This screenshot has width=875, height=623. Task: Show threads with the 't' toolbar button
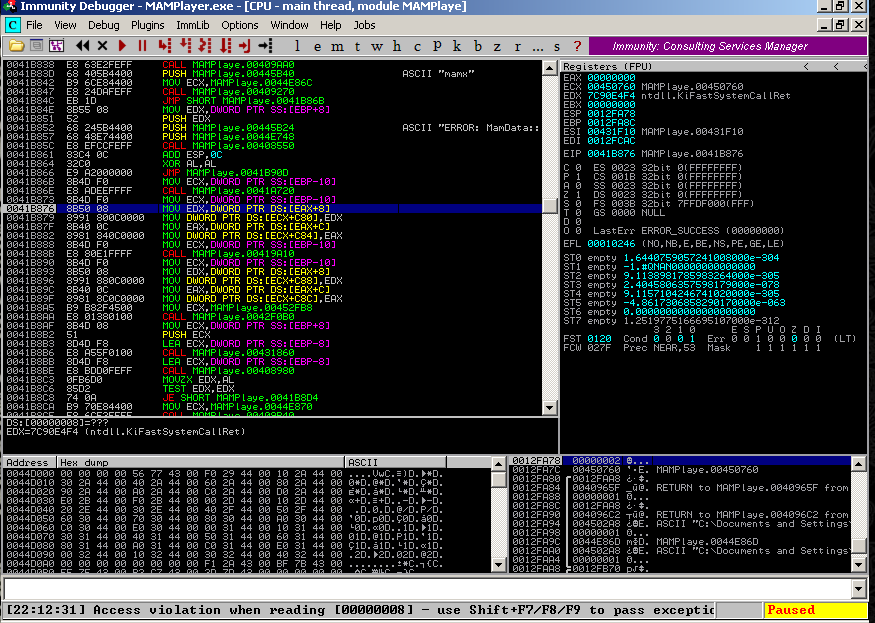(357, 46)
